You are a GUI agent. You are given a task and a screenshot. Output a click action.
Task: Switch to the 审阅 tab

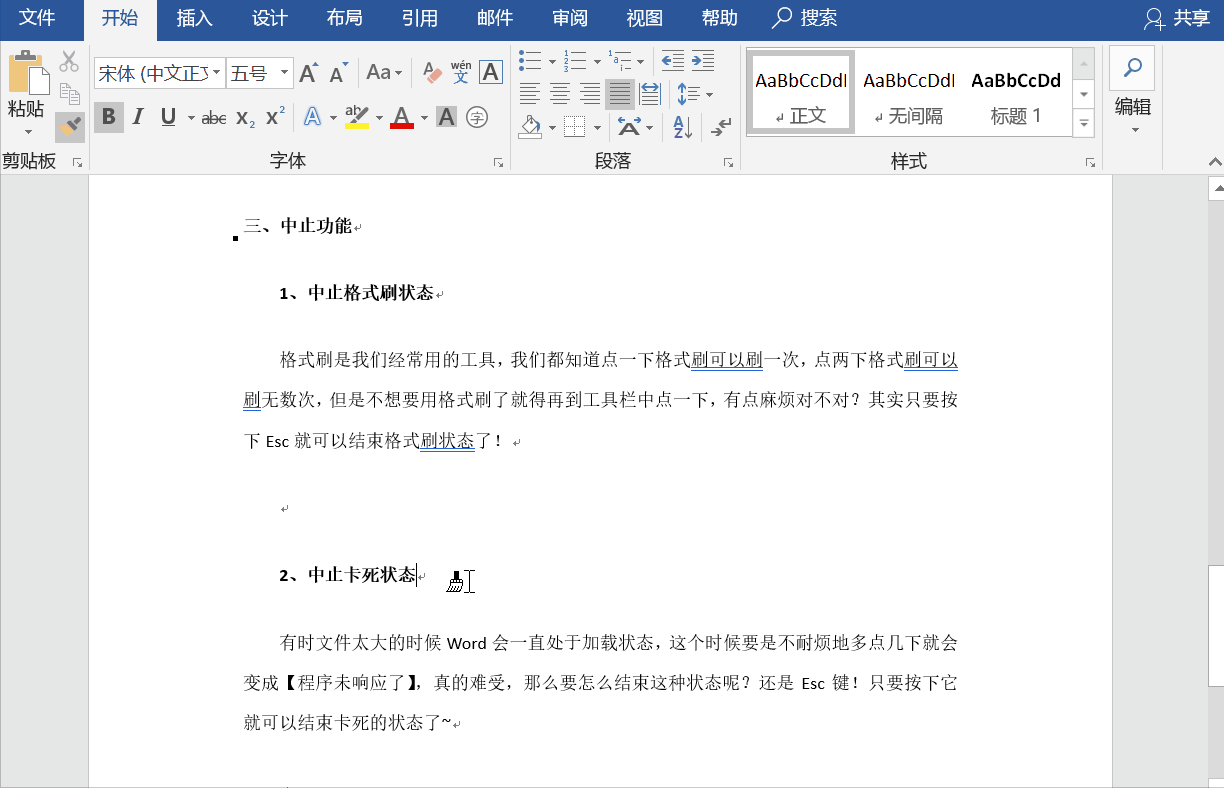570,17
